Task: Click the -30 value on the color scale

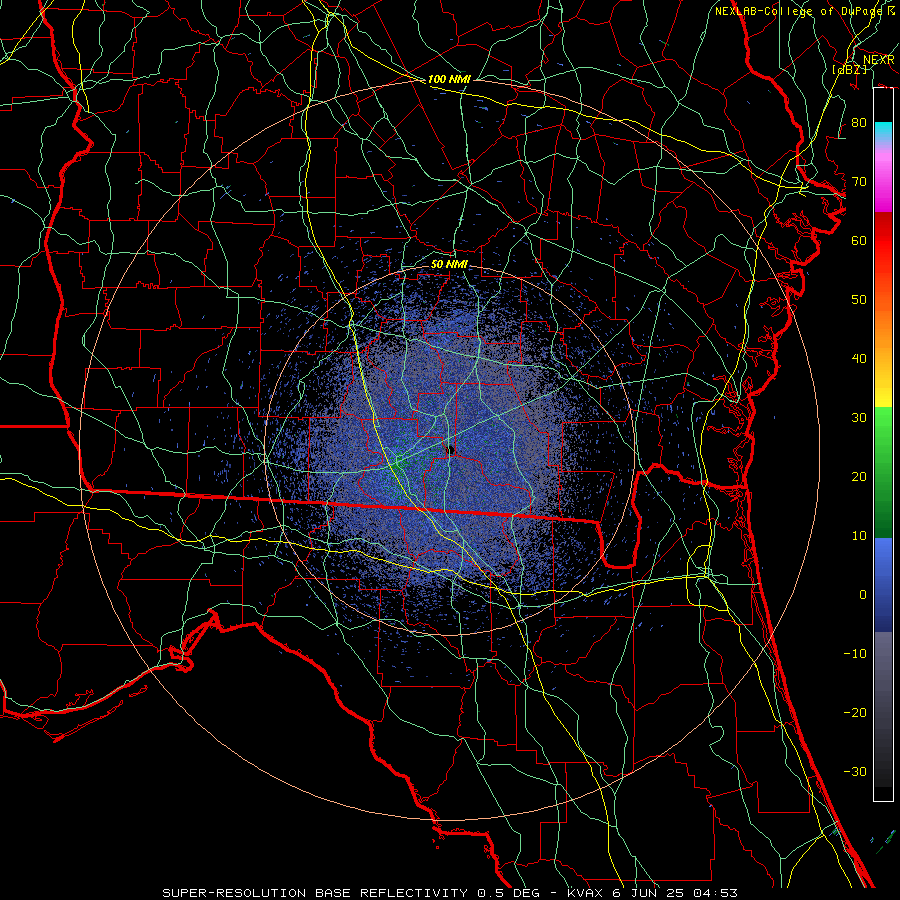Action: [855, 772]
